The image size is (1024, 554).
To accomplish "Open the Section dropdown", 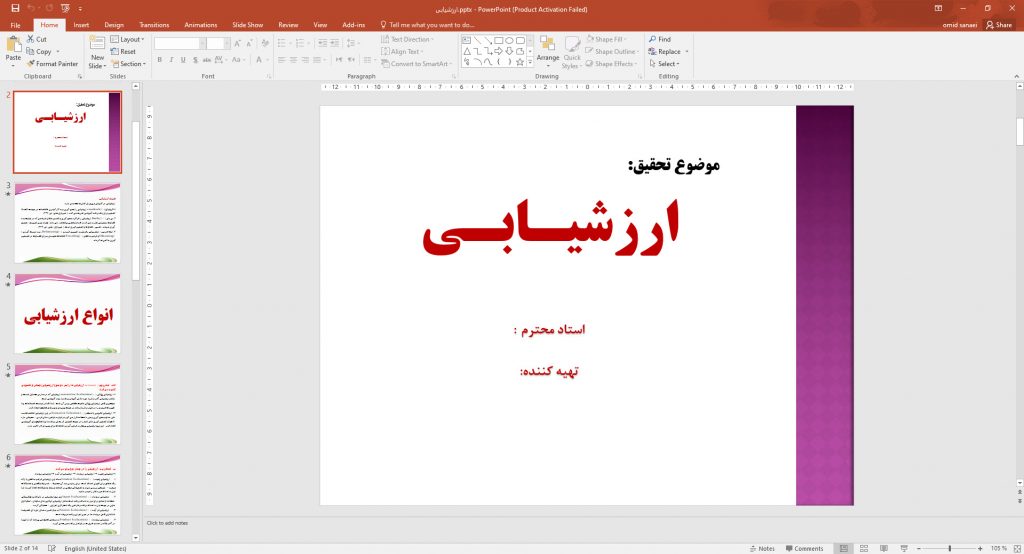I will [x=128, y=64].
